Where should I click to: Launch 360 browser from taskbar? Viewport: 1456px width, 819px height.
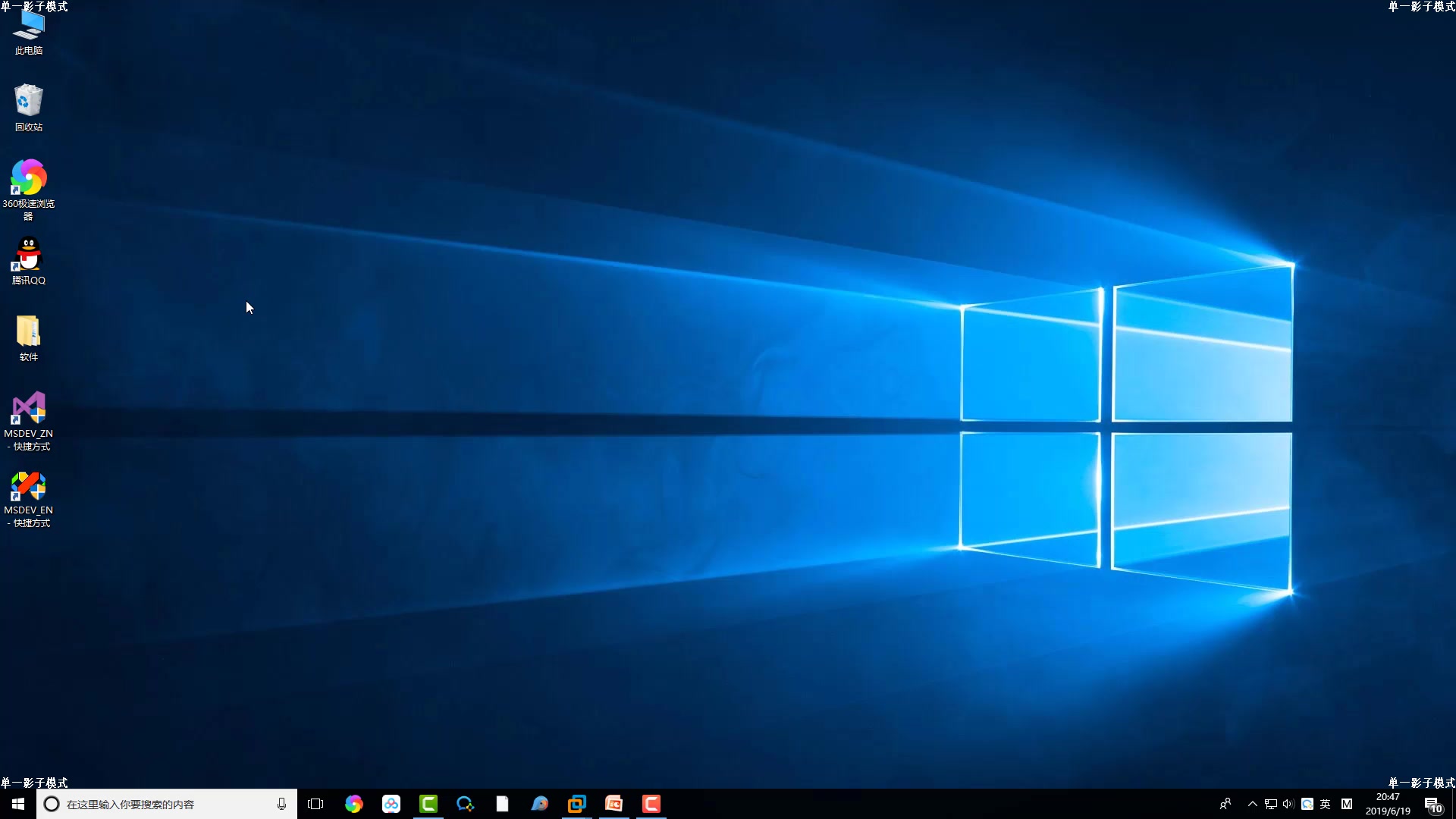[x=354, y=804]
